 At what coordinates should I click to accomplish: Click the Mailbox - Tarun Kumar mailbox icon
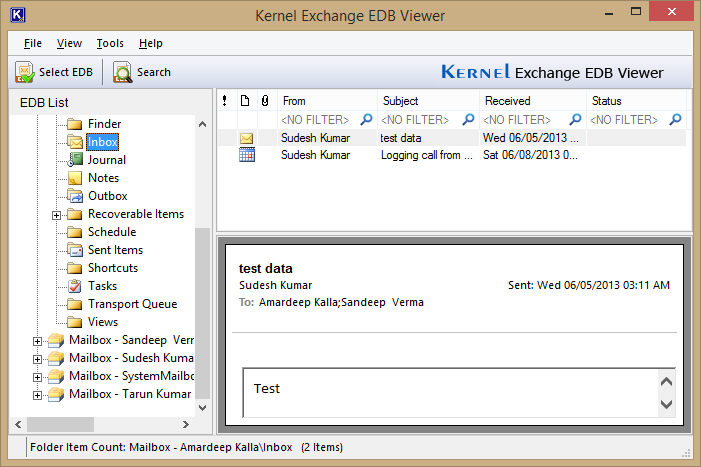pos(56,394)
